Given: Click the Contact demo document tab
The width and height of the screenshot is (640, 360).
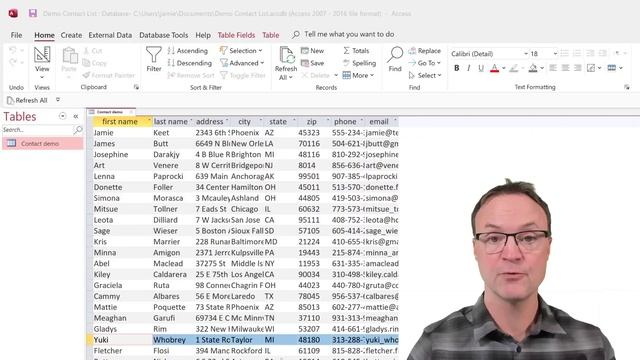Looking at the screenshot, I should 110,112.
